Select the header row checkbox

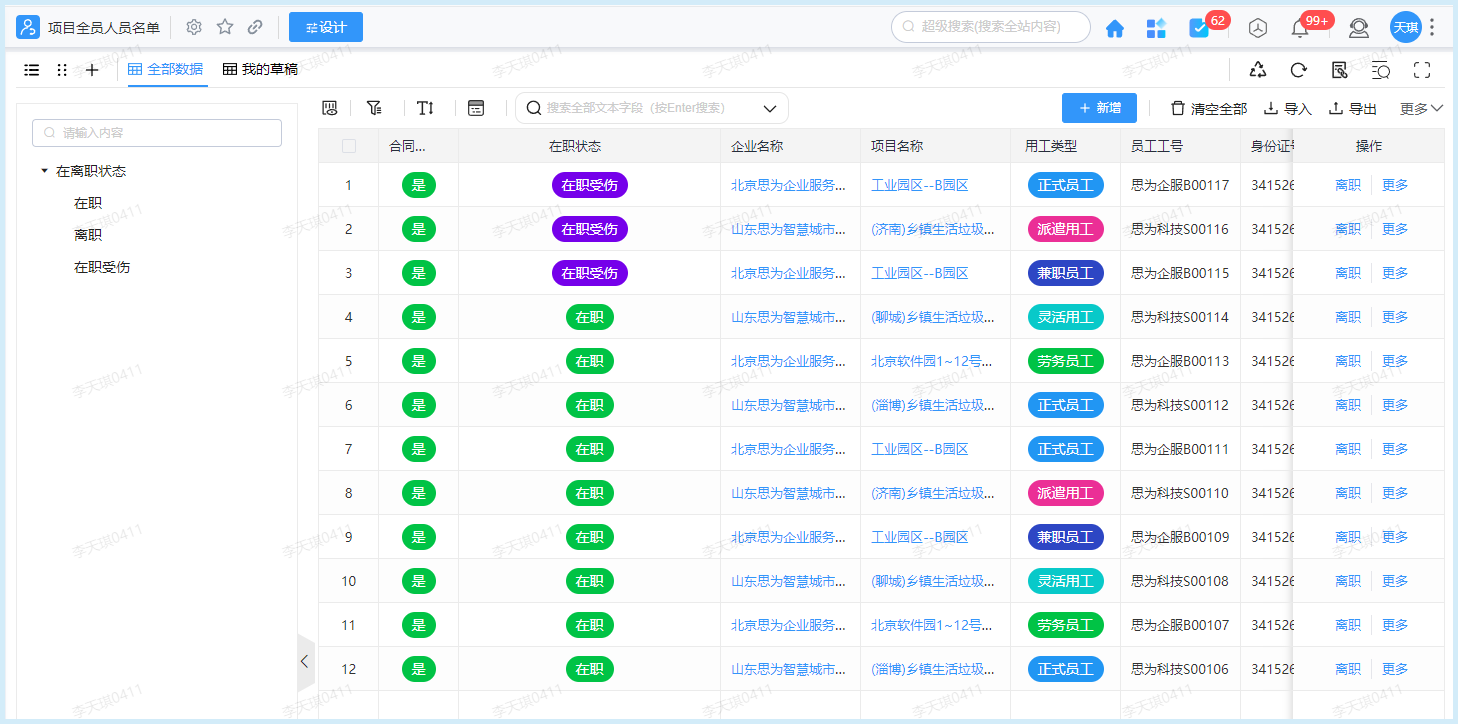click(349, 145)
